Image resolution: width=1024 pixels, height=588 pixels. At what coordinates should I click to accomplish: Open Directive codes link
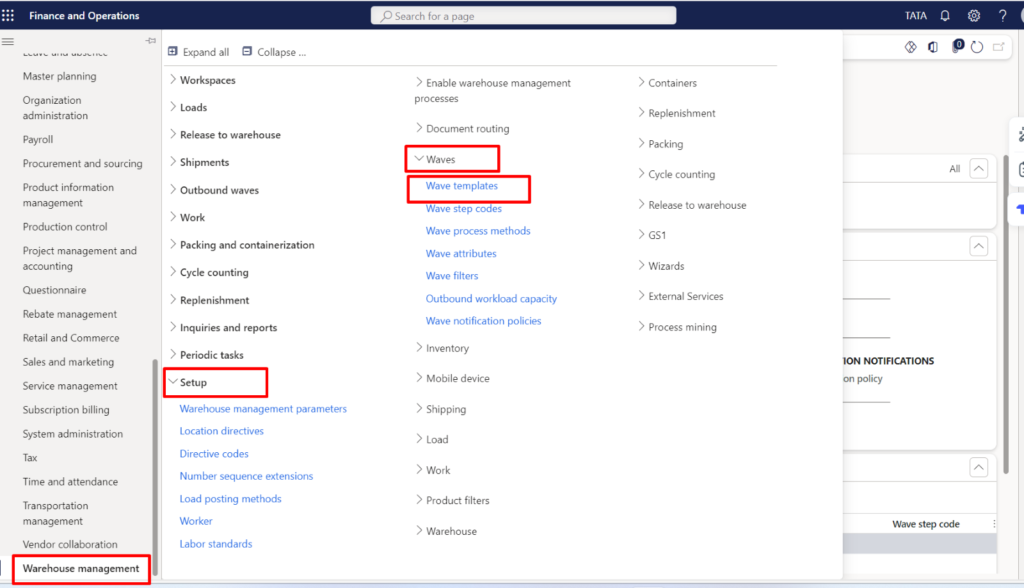click(x=214, y=453)
